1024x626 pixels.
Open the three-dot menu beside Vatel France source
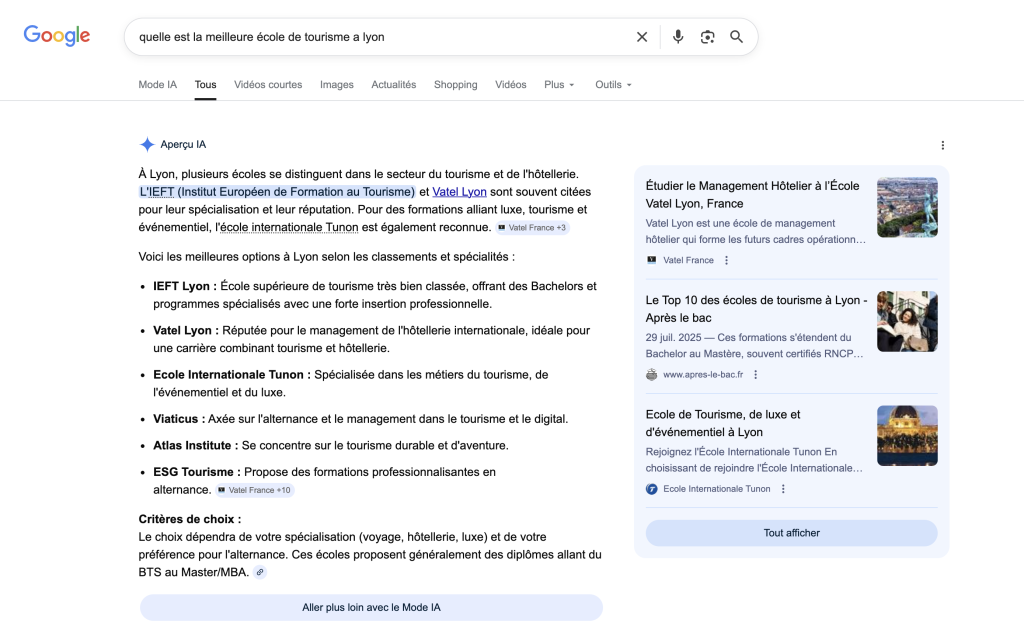[727, 260]
